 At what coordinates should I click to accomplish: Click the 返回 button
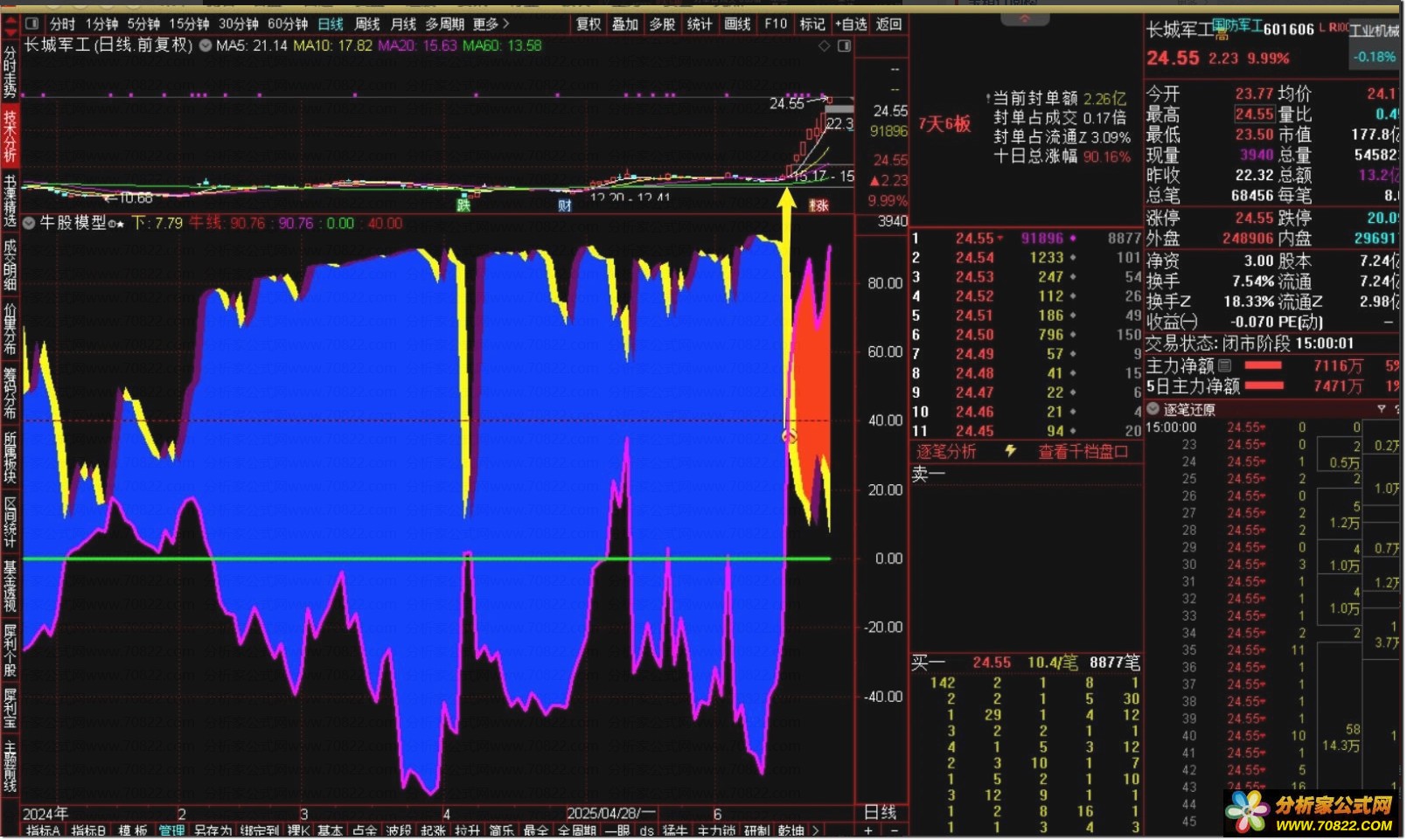(888, 24)
